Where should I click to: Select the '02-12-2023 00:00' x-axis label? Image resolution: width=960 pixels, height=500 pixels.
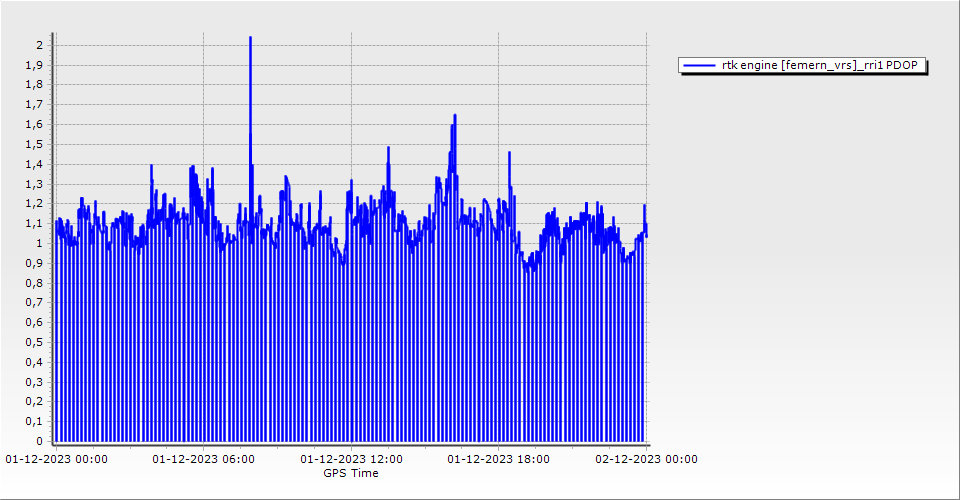(646, 459)
